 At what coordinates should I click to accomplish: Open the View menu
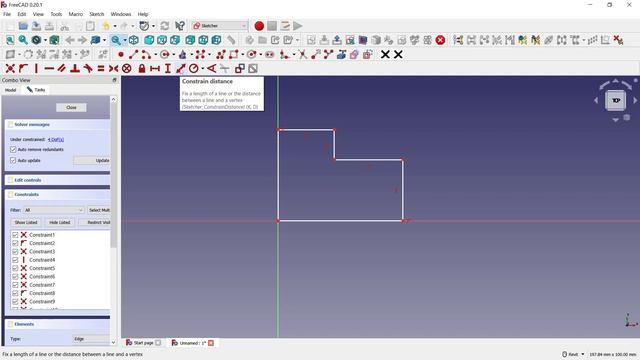point(38,14)
